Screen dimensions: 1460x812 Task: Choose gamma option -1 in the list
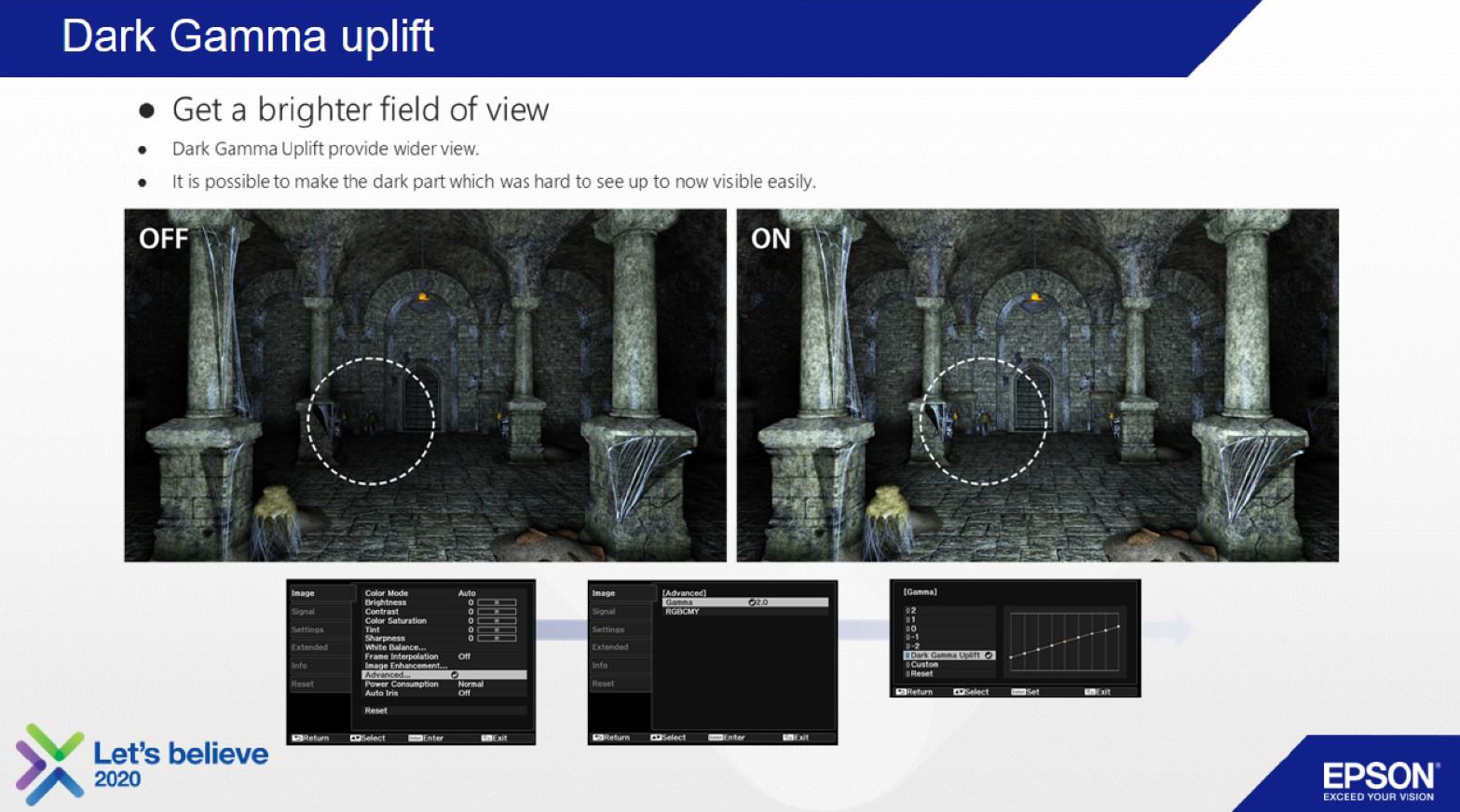click(913, 638)
